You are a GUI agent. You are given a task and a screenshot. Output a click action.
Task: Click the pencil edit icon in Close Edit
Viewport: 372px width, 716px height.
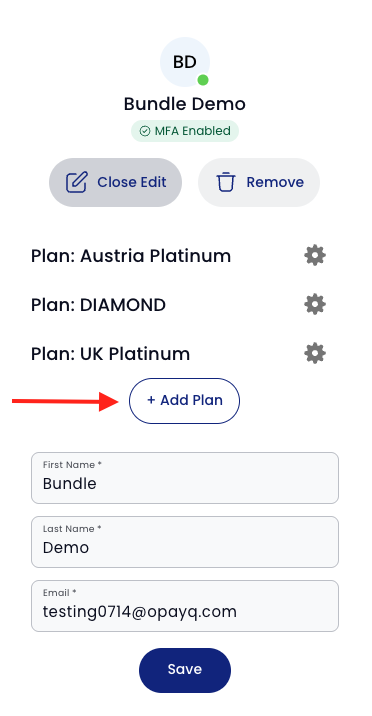tap(76, 182)
